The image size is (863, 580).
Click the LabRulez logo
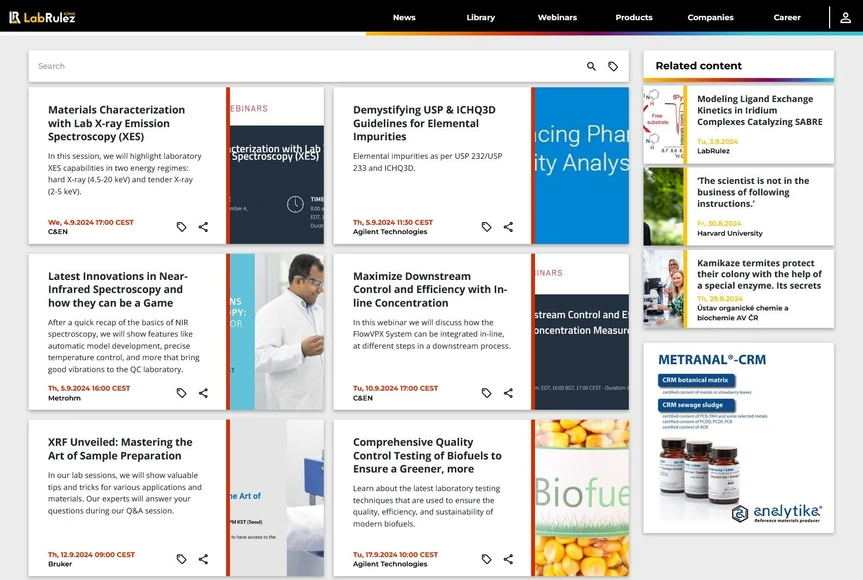42,17
